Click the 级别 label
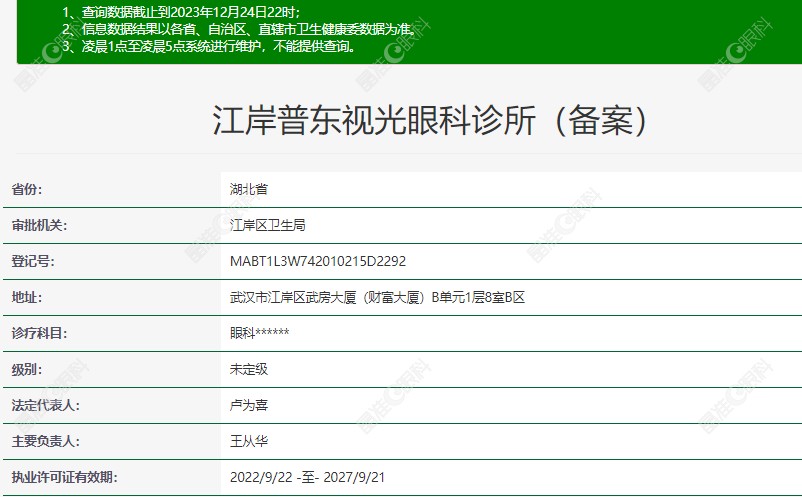 [x=27, y=369]
